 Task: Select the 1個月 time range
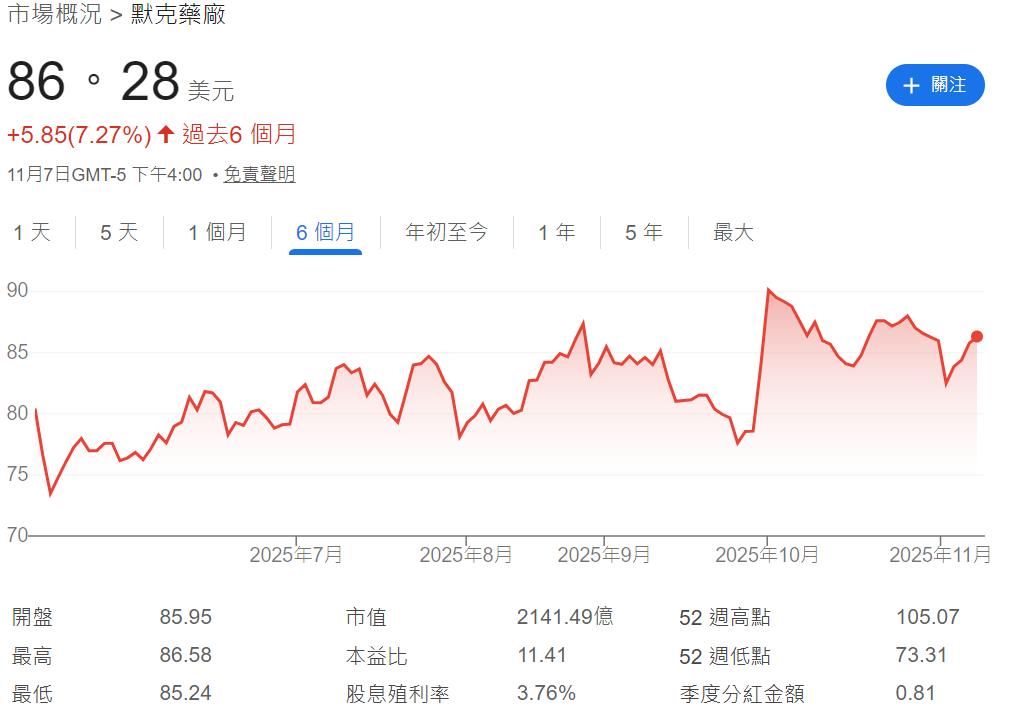tap(216, 232)
